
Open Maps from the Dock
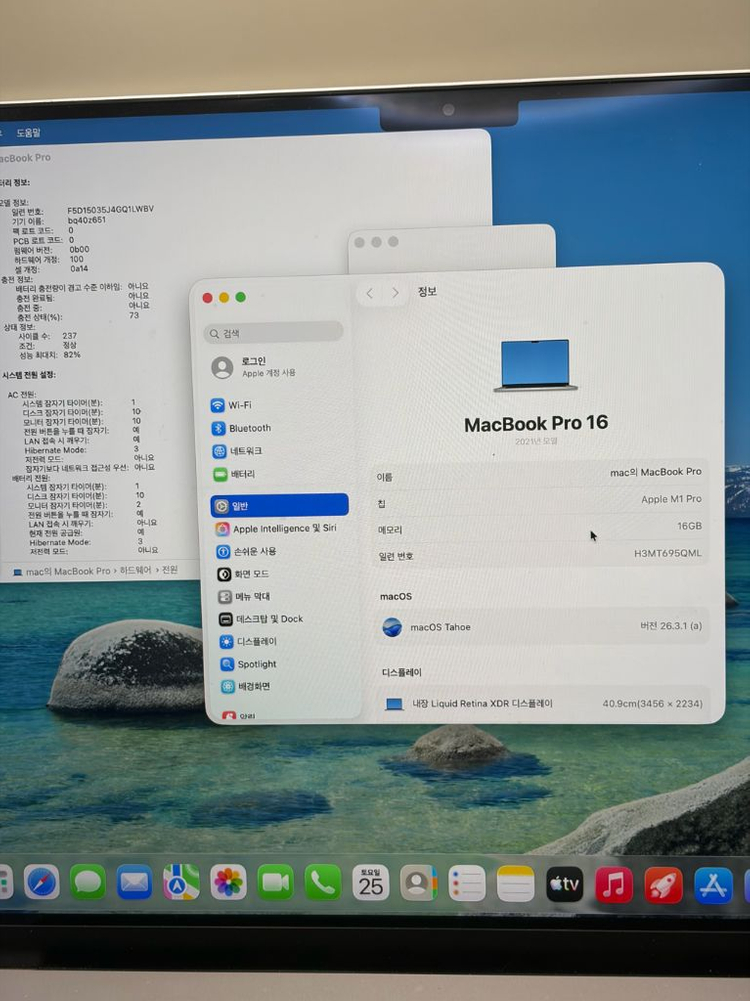(181, 882)
